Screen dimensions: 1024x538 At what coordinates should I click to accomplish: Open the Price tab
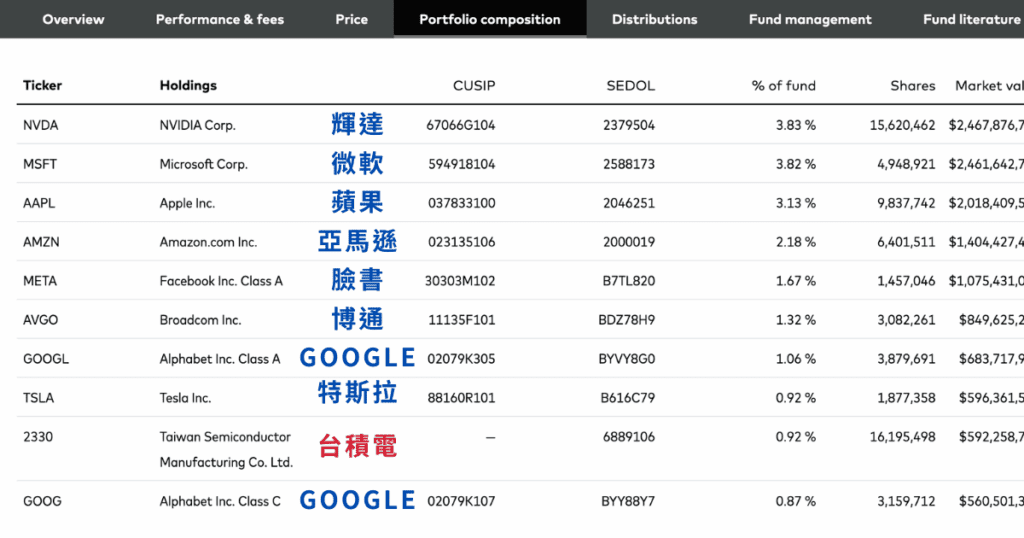[351, 20]
